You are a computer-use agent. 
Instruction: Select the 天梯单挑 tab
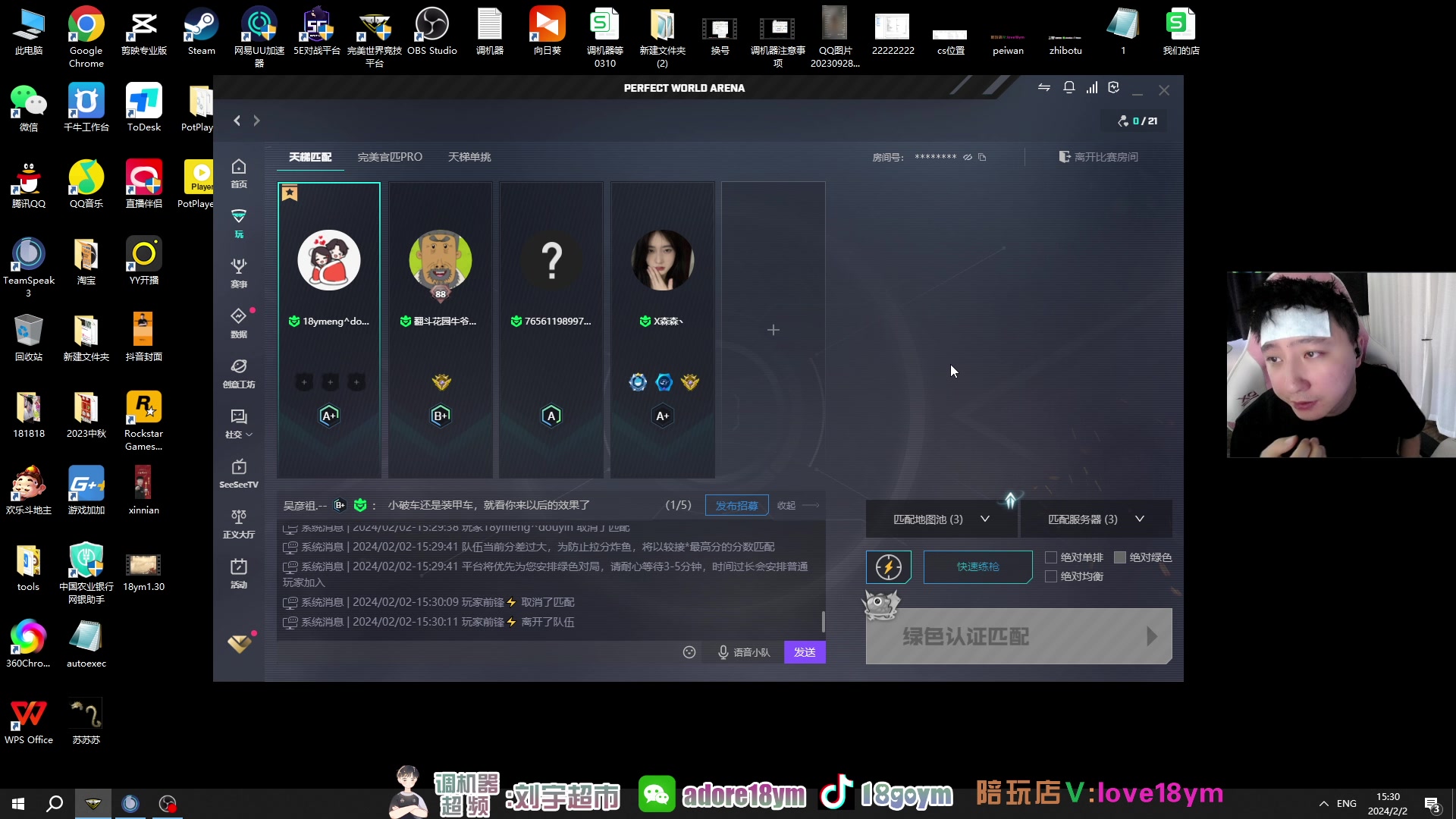(x=469, y=156)
